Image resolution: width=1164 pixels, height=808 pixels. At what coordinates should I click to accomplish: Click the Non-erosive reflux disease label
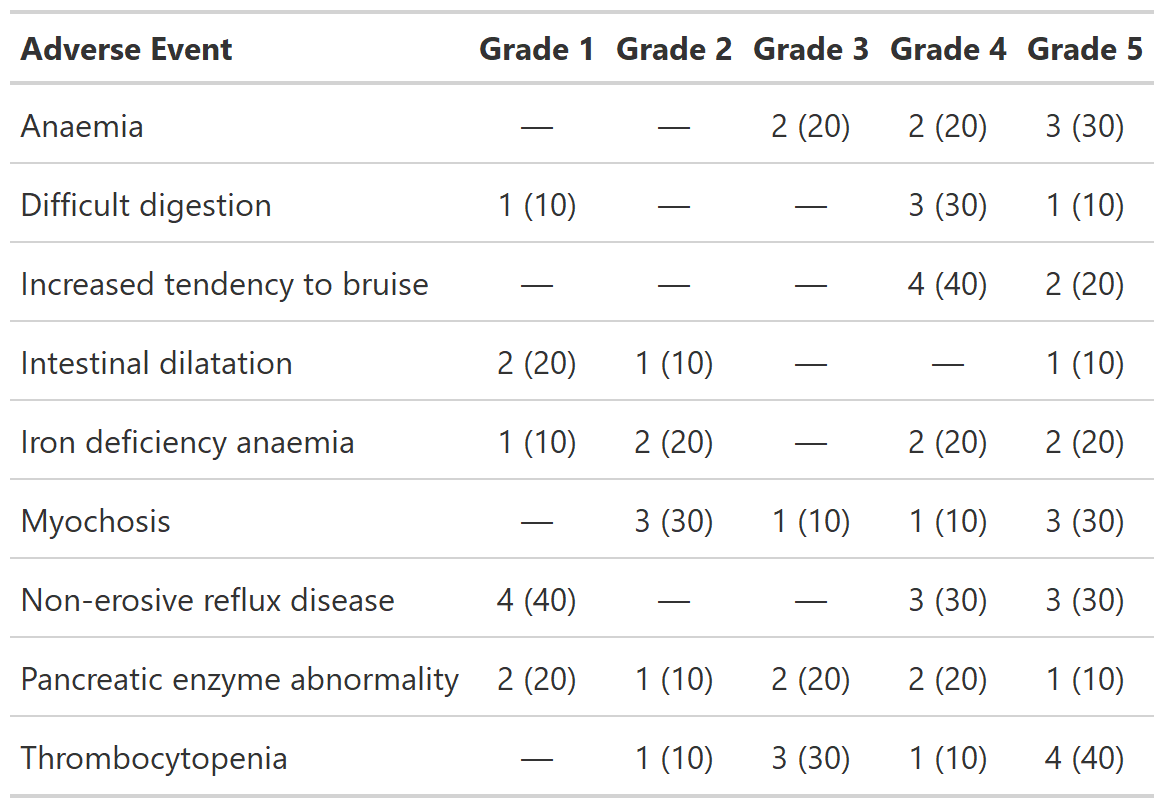tap(208, 600)
